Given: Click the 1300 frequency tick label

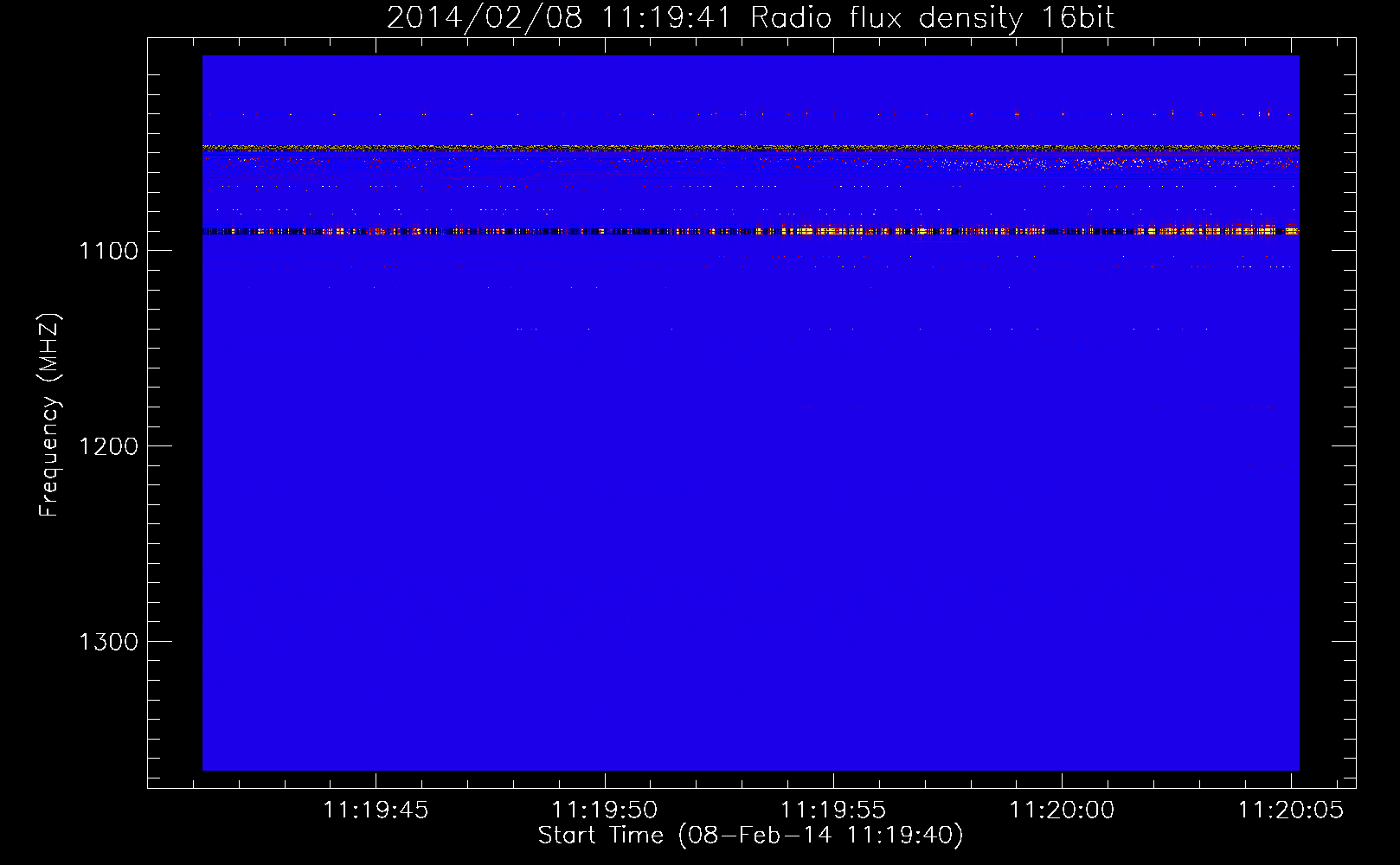Looking at the screenshot, I should (108, 642).
